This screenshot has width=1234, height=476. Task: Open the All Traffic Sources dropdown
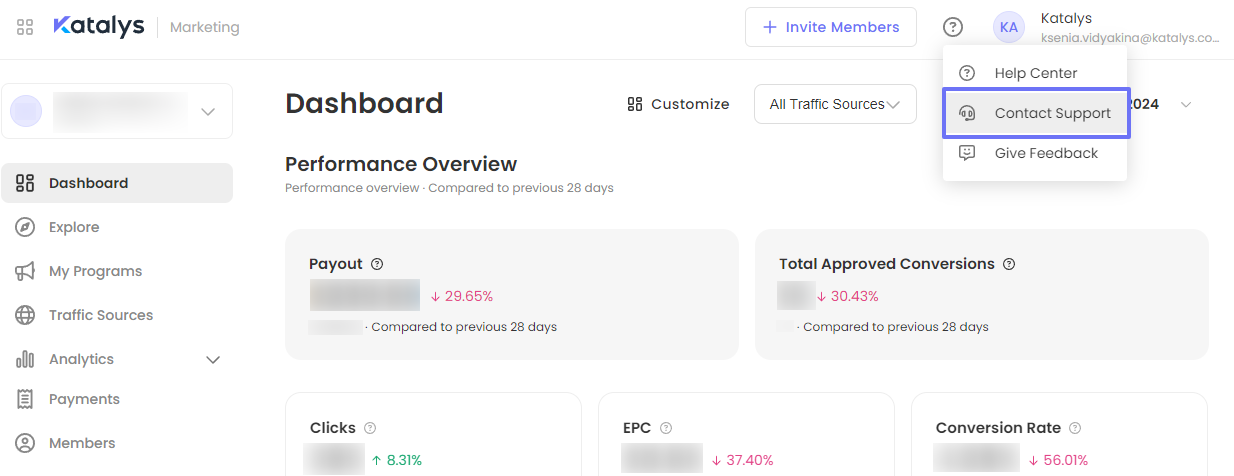point(835,104)
